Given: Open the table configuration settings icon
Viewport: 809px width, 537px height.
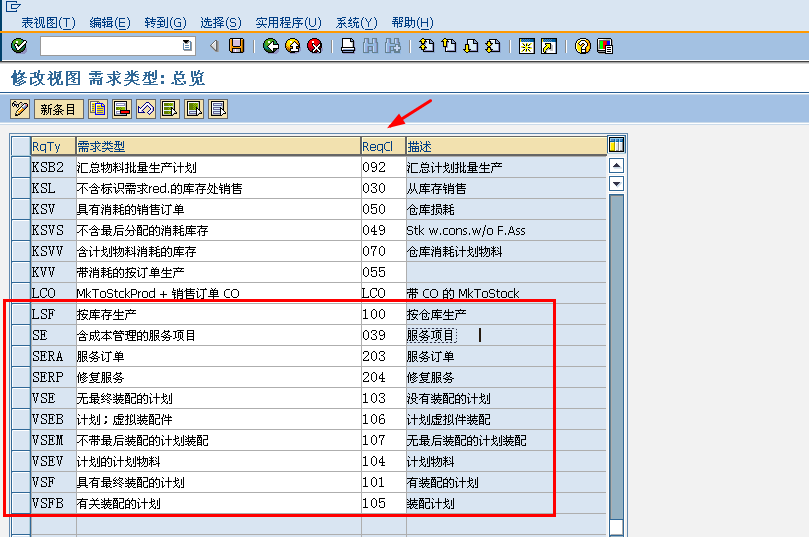Looking at the screenshot, I should click(x=617, y=145).
